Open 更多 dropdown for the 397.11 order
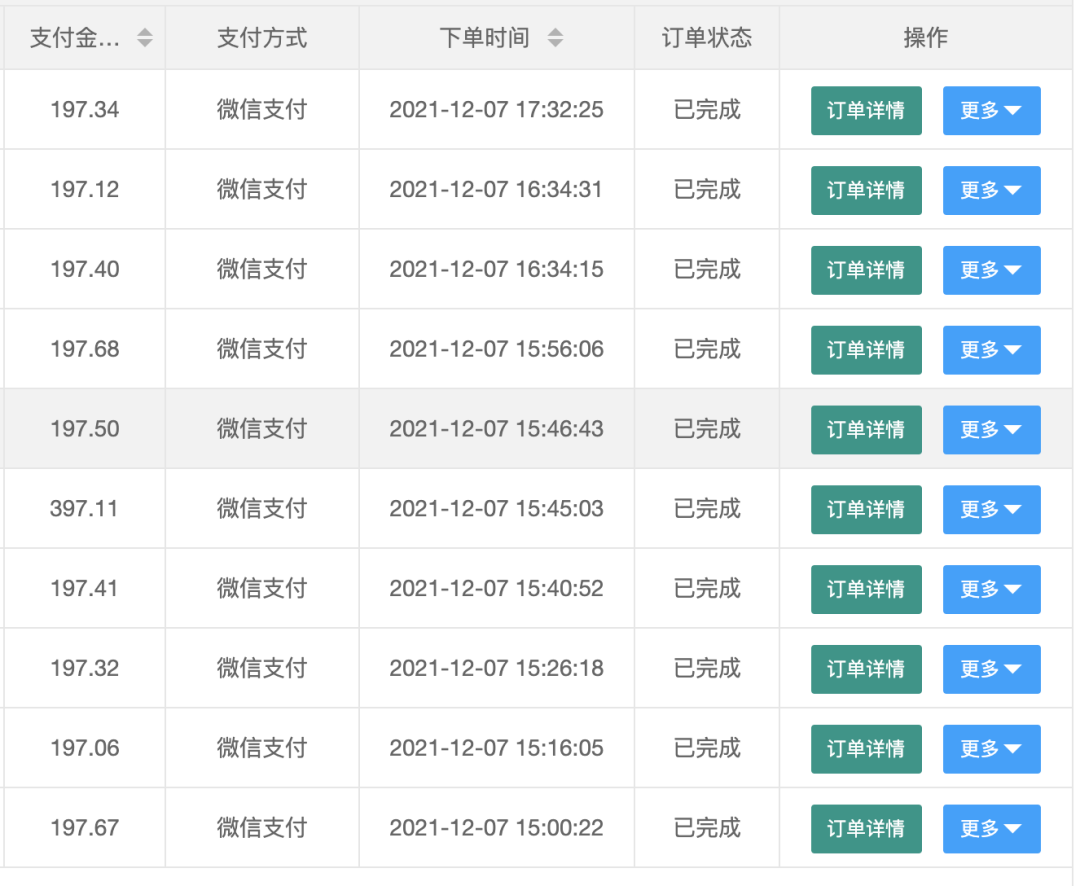 (991, 509)
